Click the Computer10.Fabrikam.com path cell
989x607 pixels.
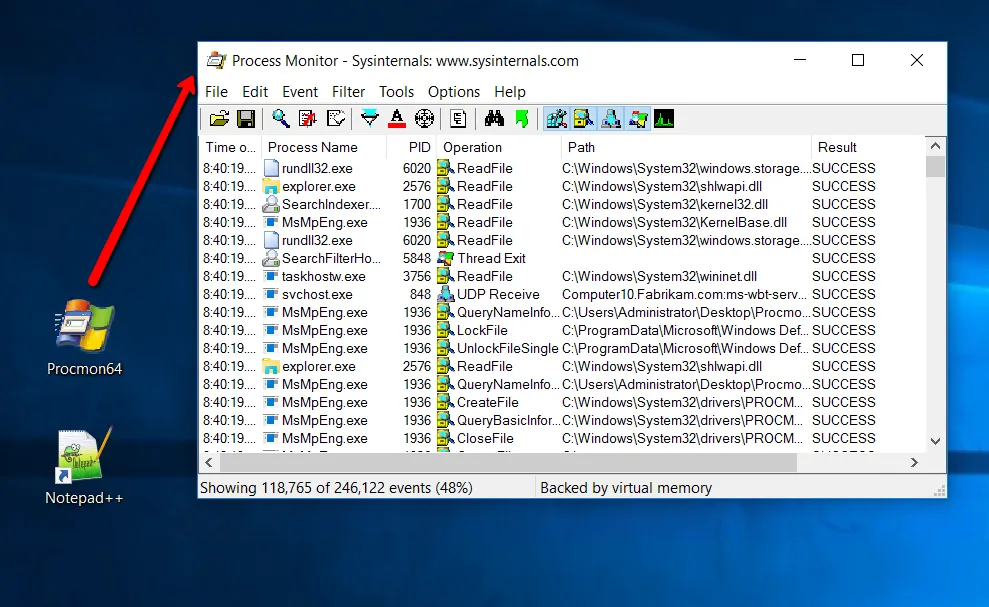[684, 295]
